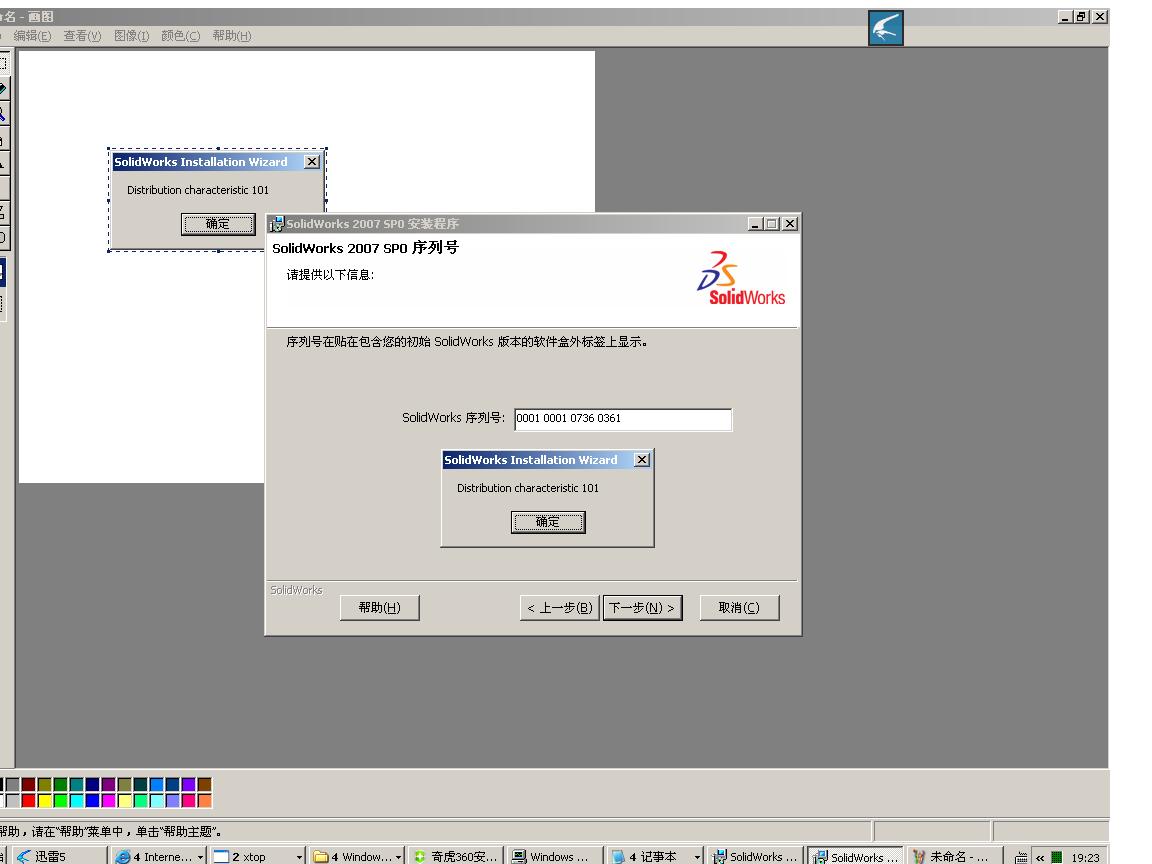Click the Xunlei floating bird icon
This screenshot has width=1152, height=864.
pos(885,28)
